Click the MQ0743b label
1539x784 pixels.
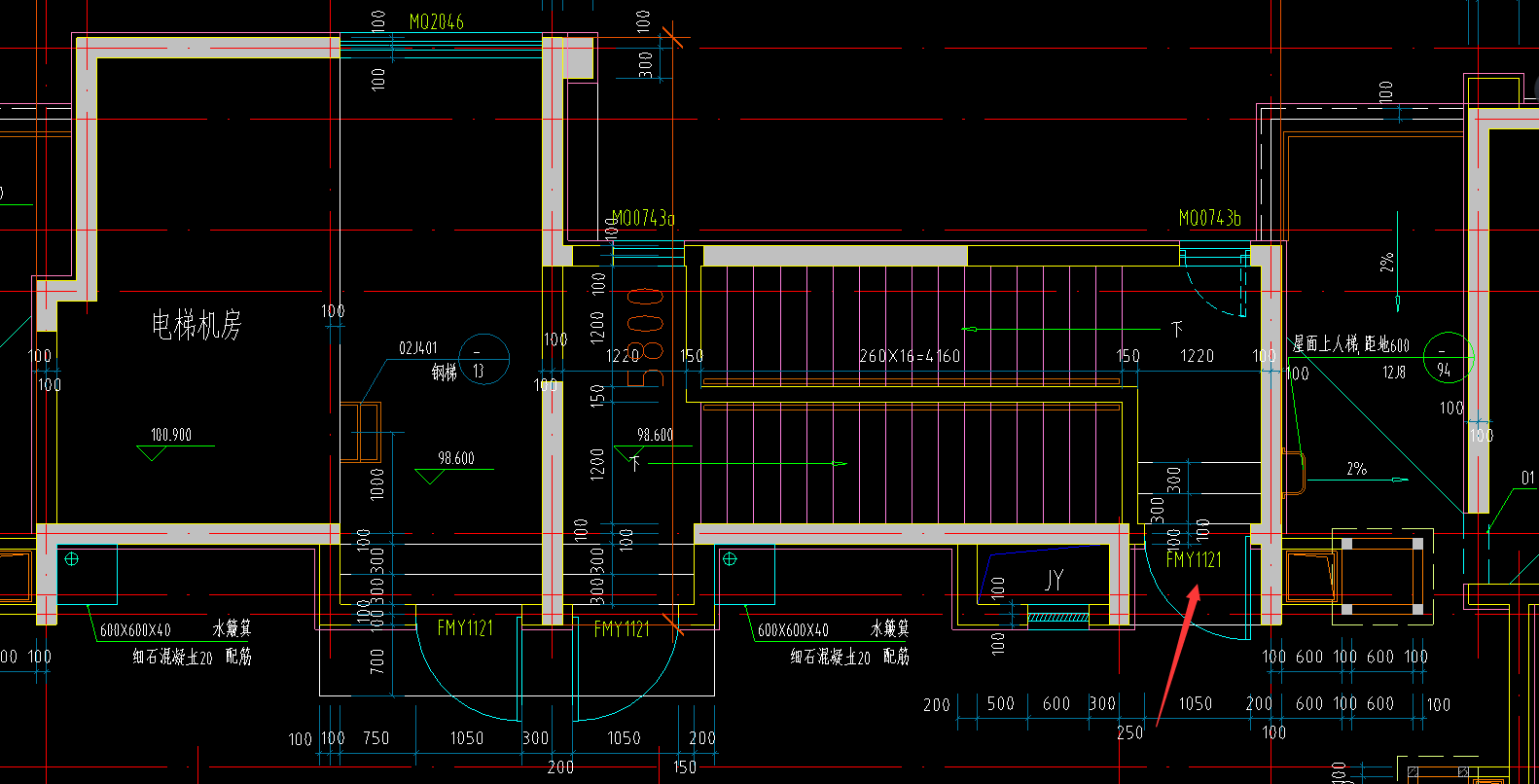click(1209, 218)
